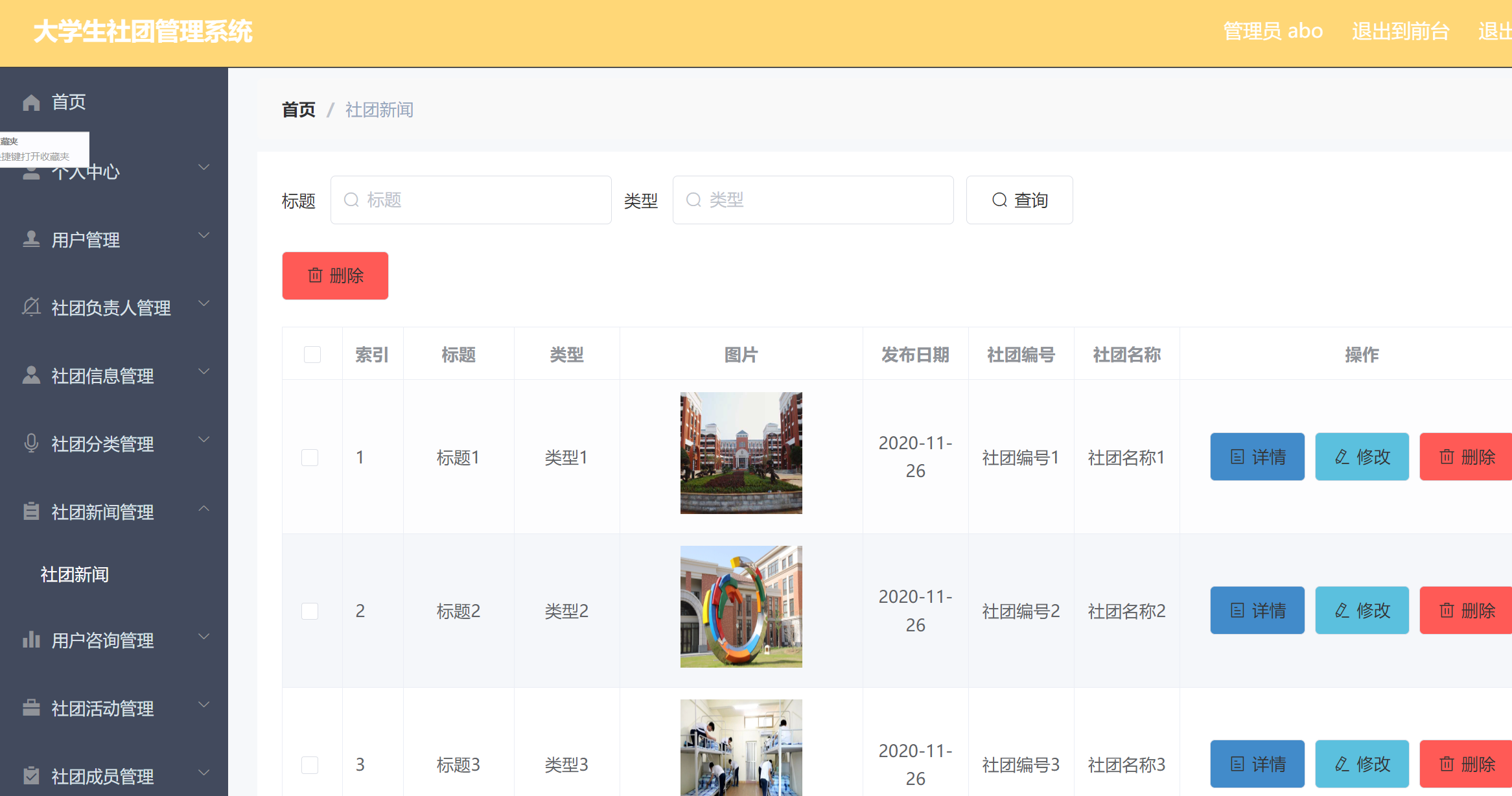Click 类型3 cell

tap(566, 765)
